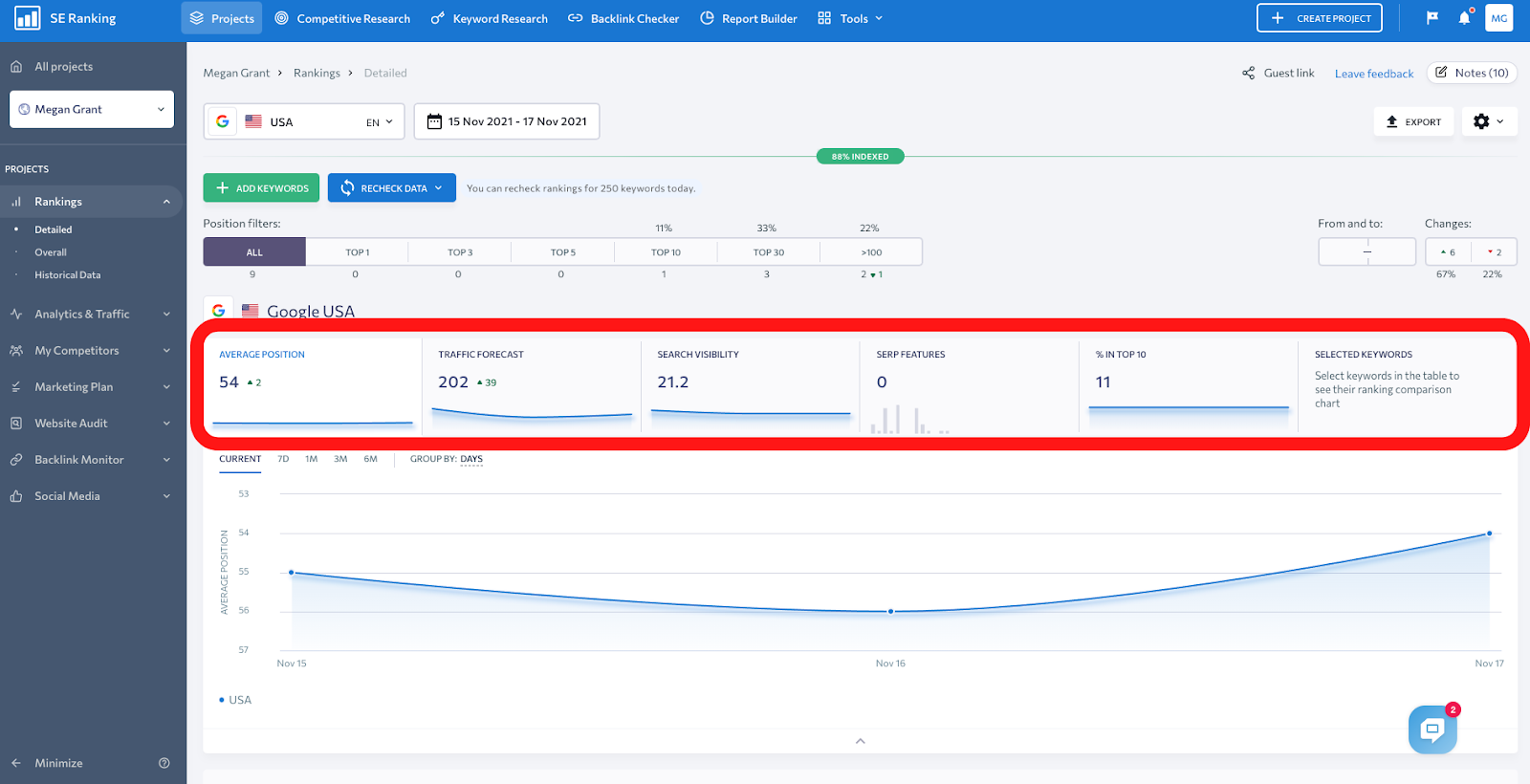1530x784 pixels.
Task: Open the settings gear next to Export
Action: pyautogui.click(x=1489, y=121)
